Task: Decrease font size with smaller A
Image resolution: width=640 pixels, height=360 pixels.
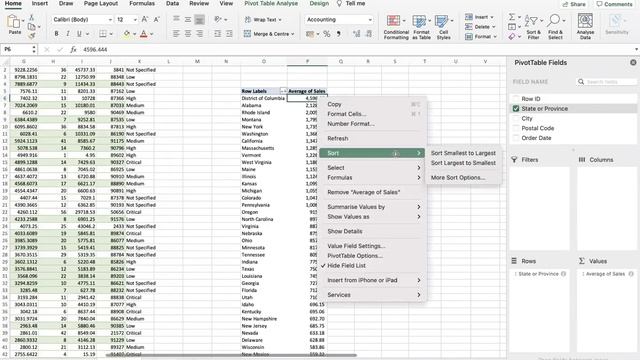Action: pyautogui.click(x=156, y=19)
